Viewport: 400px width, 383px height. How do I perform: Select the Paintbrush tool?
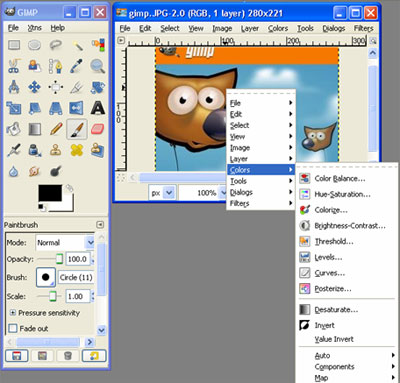[77, 129]
